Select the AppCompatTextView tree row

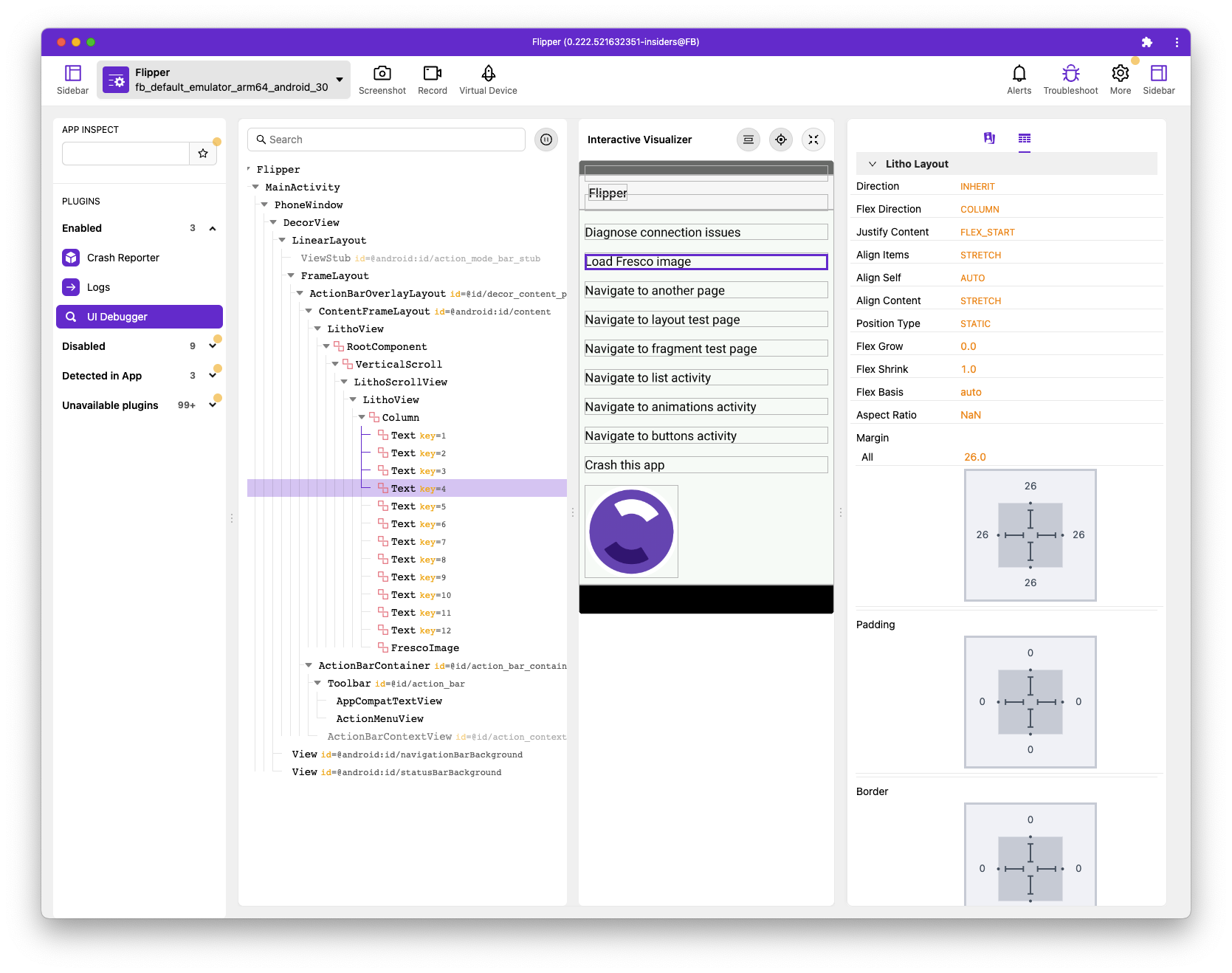coord(407,701)
